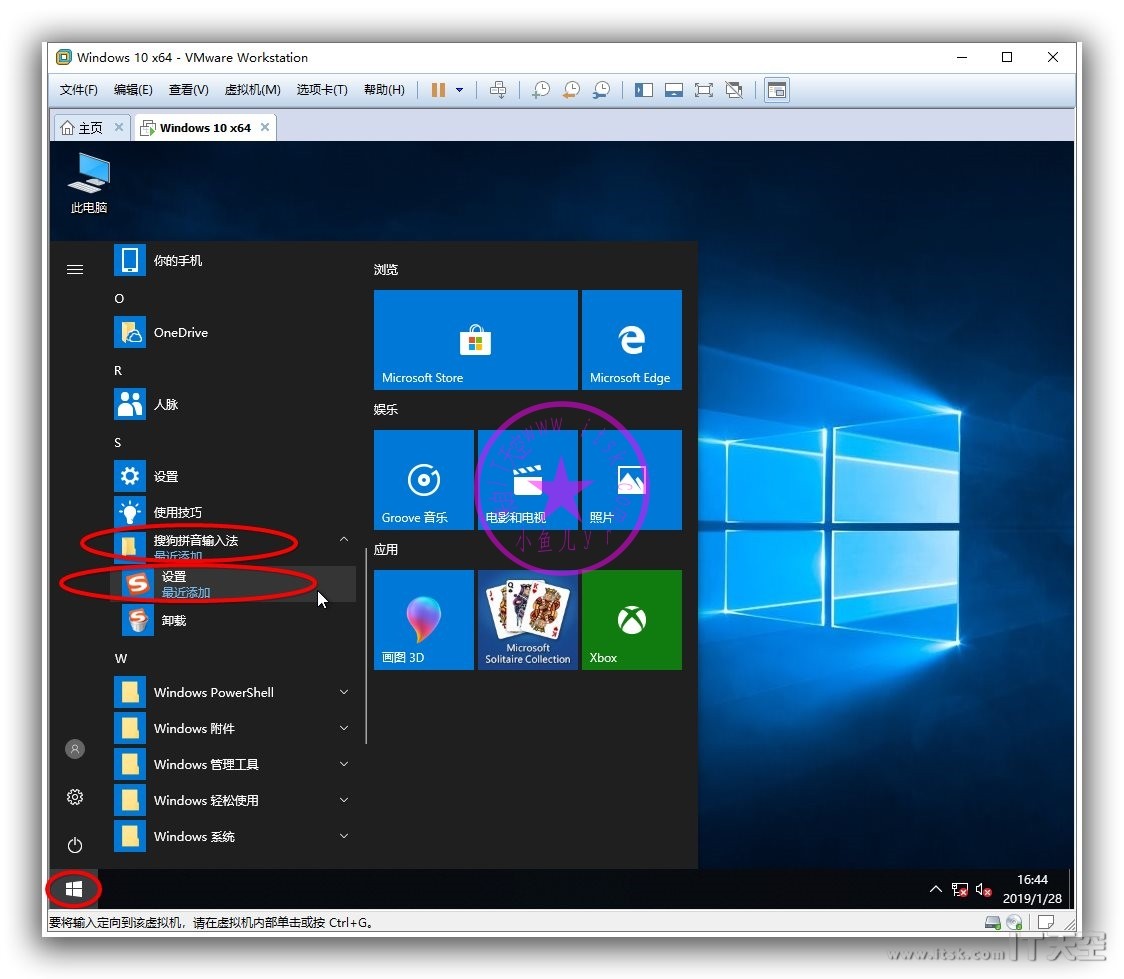The height and width of the screenshot is (979, 1124).
Task: Revert to previous snapshot icon
Action: pyautogui.click(x=571, y=90)
